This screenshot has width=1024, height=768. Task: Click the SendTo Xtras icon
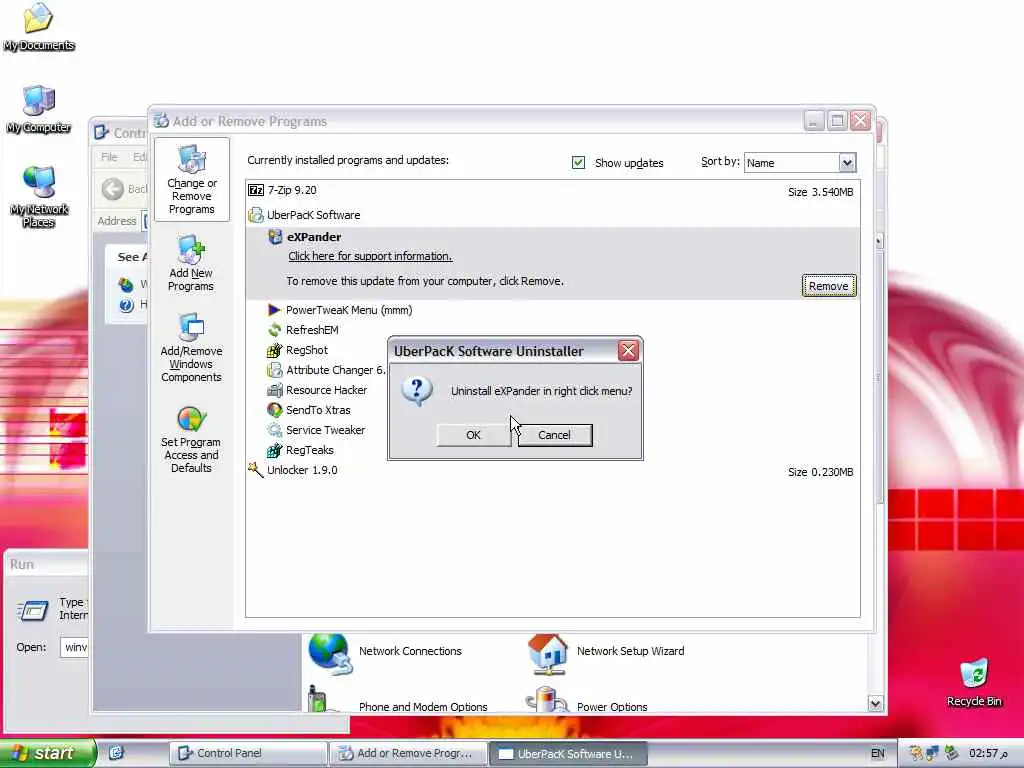point(274,410)
